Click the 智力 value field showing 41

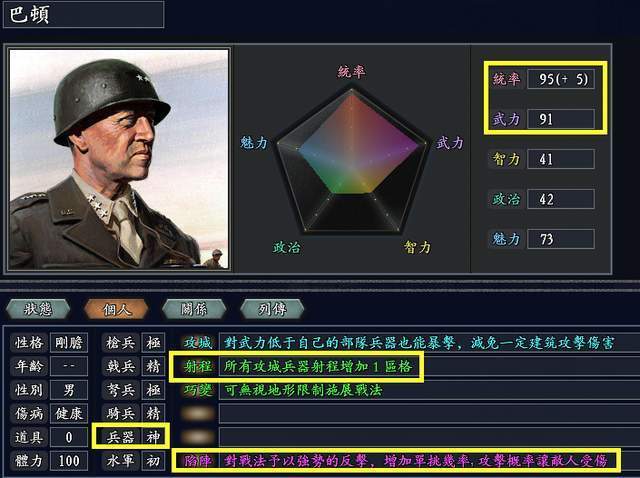(560, 159)
